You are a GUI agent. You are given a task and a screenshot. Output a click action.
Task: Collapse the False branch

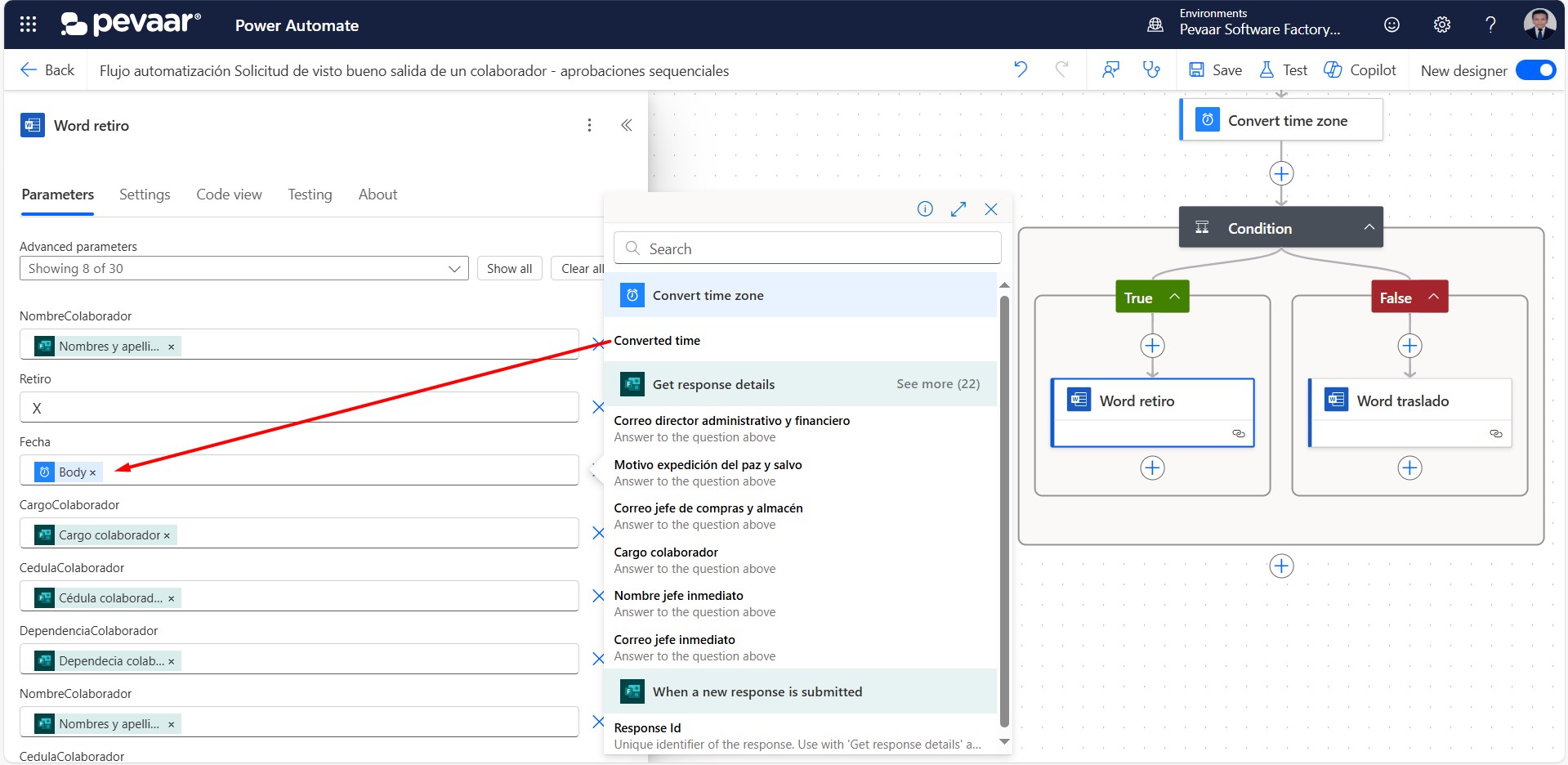[1433, 297]
